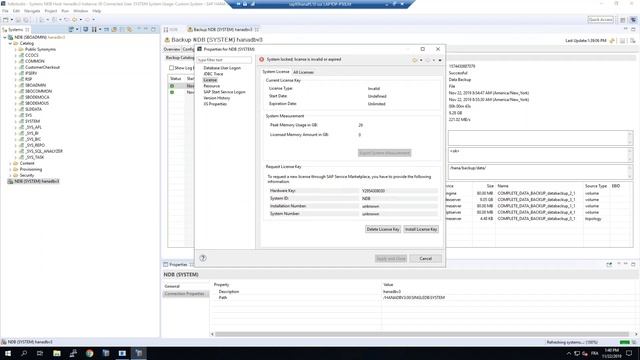Image resolution: width=640 pixels, height=360 pixels.
Task: Click the Windows Start button
Action: point(8,353)
